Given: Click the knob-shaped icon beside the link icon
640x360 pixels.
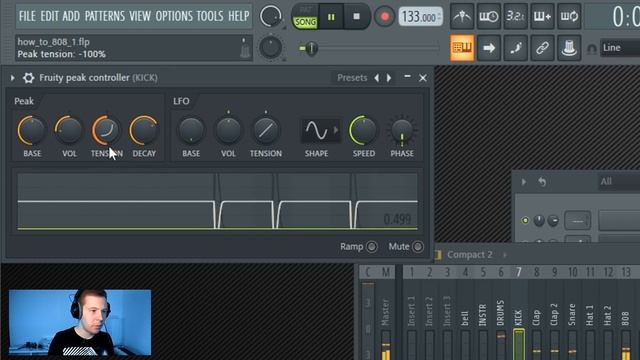Looking at the screenshot, I should coord(569,48).
